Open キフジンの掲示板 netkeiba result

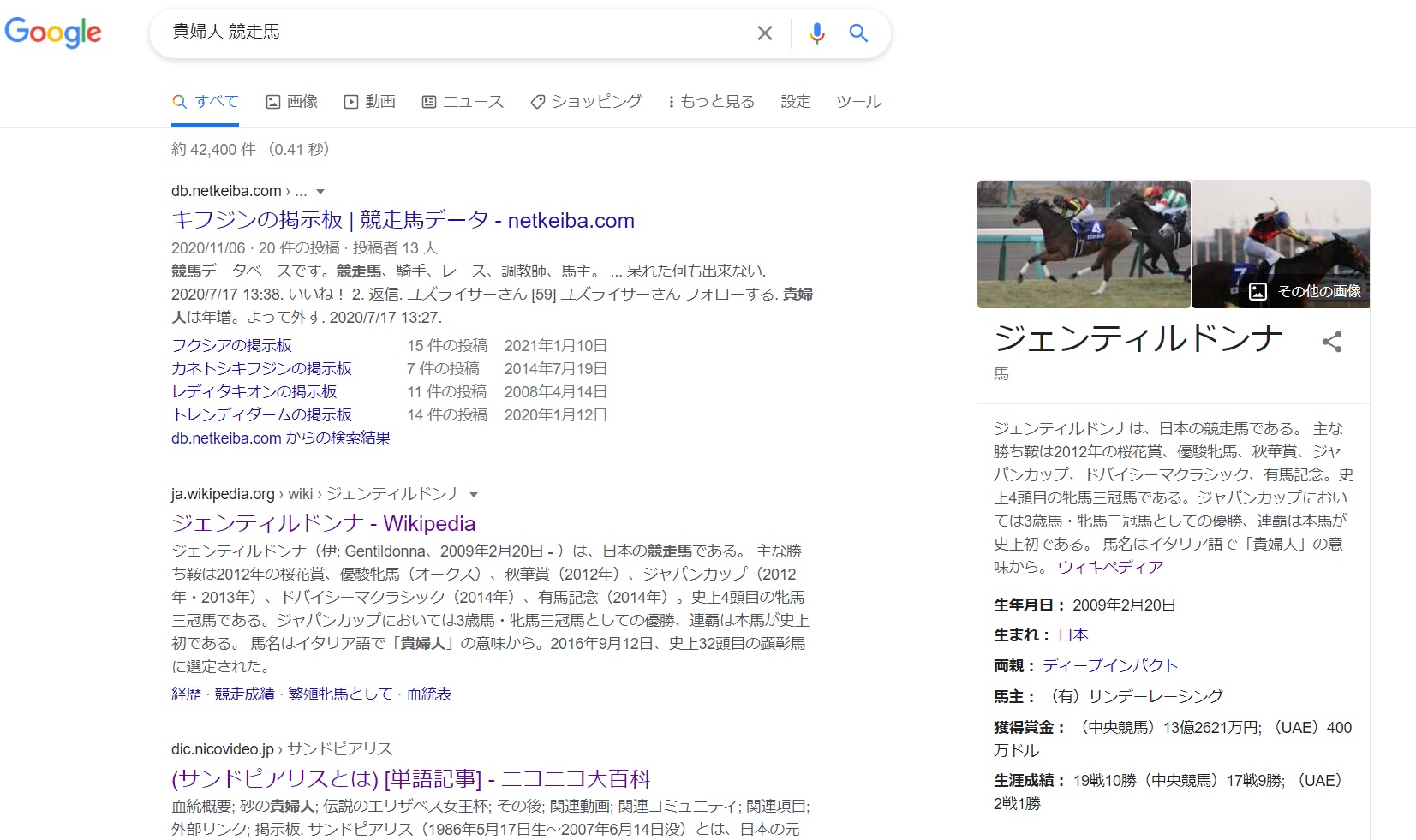coord(403,220)
